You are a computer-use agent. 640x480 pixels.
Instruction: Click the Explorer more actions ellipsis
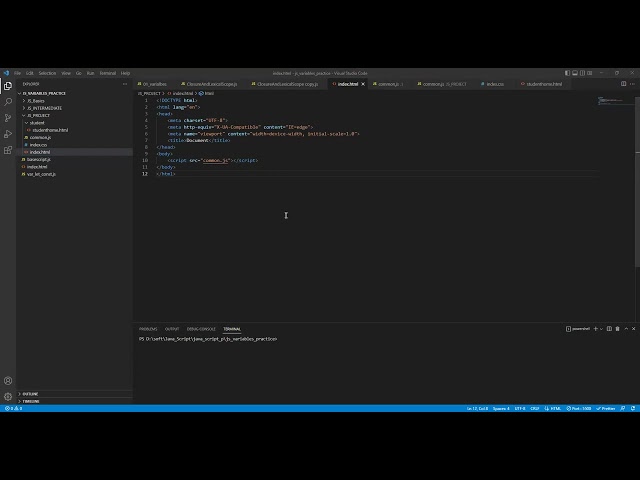[125, 84]
